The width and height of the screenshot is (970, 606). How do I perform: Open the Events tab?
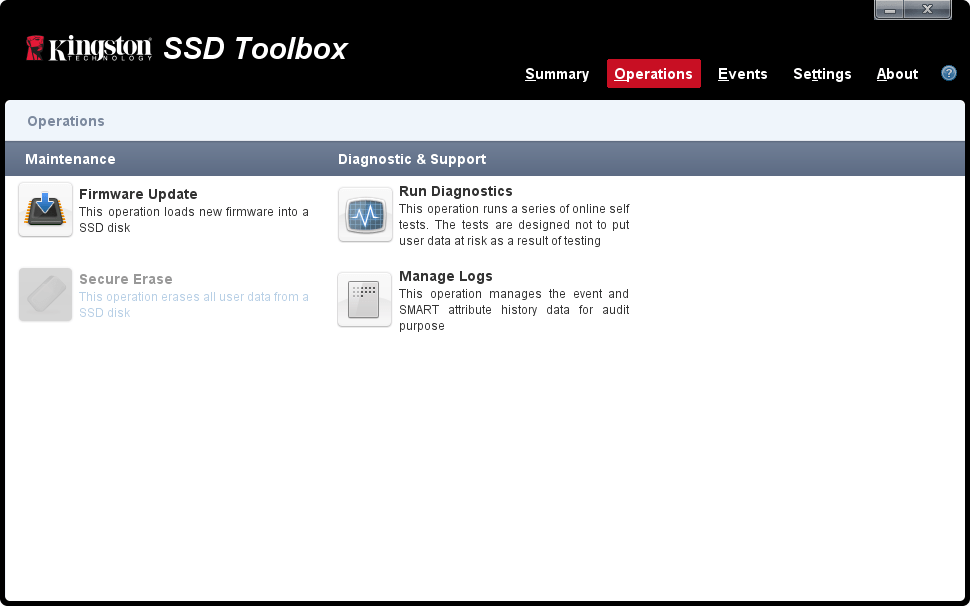pyautogui.click(x=742, y=74)
